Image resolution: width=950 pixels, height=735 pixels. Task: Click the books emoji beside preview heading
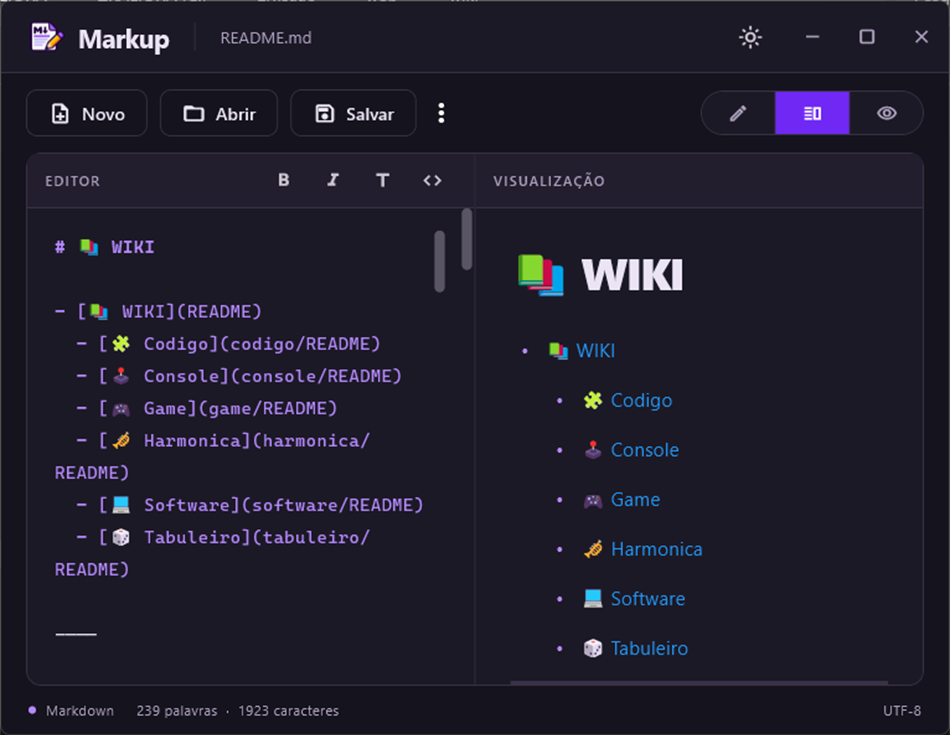(541, 275)
